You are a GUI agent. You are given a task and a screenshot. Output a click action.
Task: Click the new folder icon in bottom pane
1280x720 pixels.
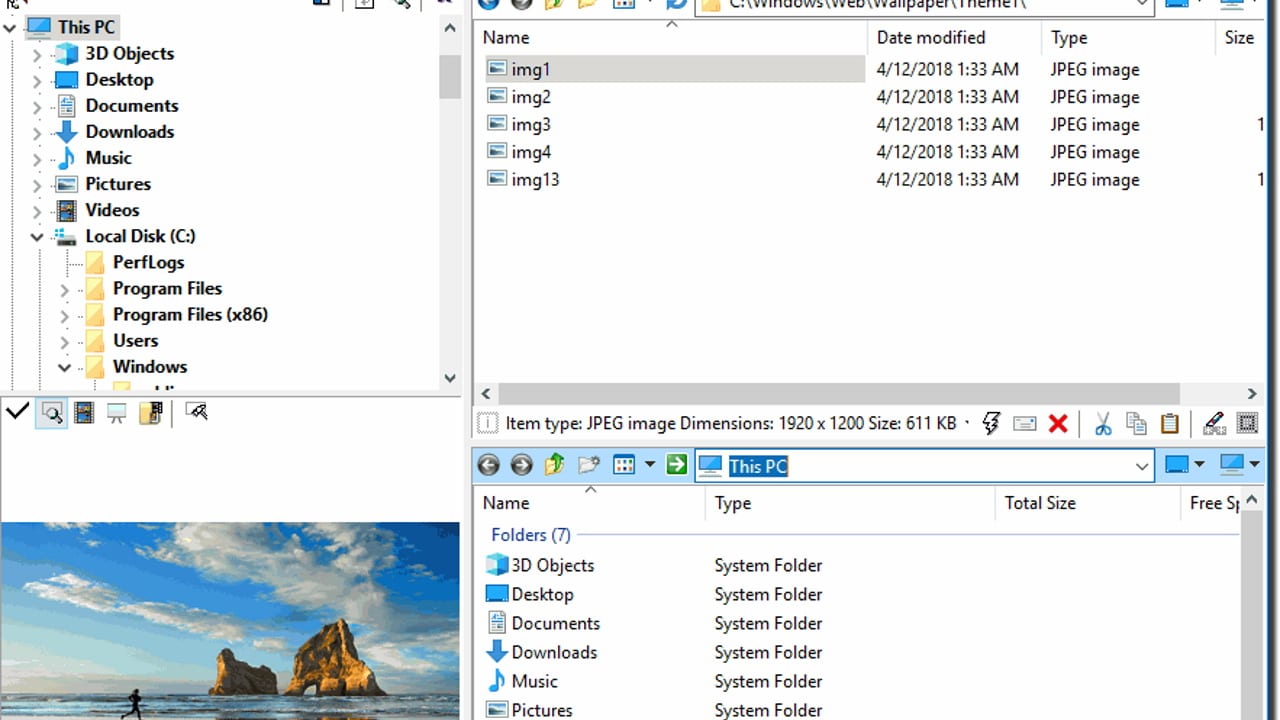[588, 464]
